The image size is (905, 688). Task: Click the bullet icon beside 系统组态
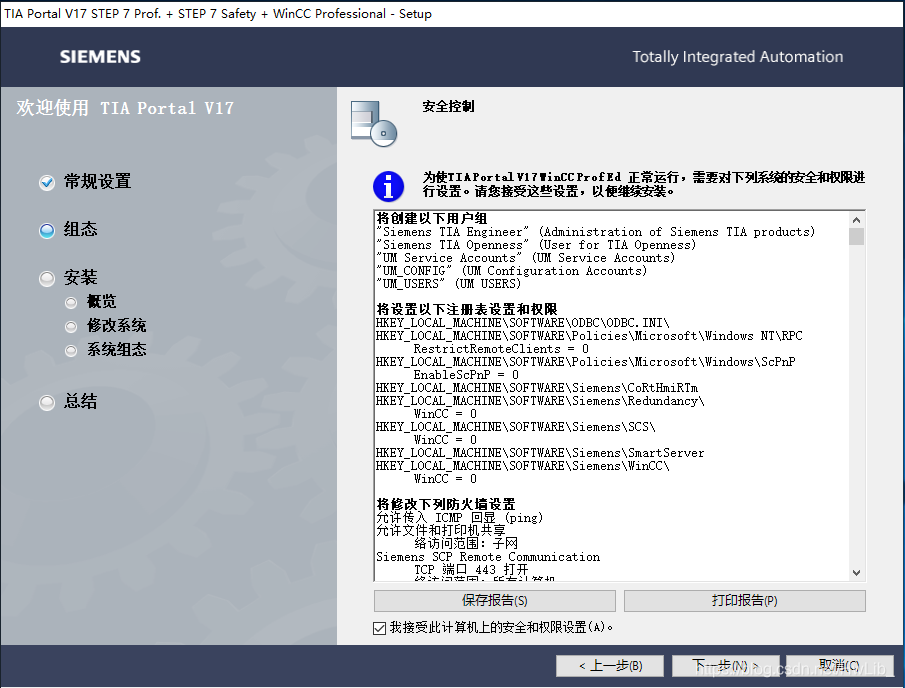71,351
